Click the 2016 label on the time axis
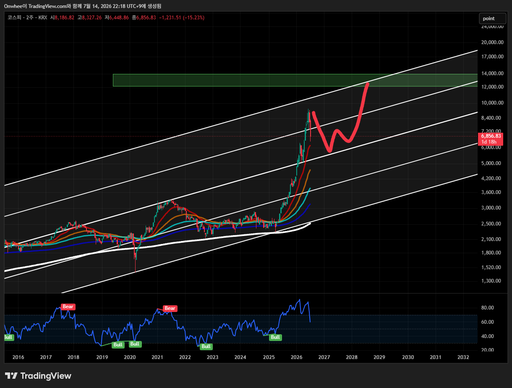 [x=18, y=357]
